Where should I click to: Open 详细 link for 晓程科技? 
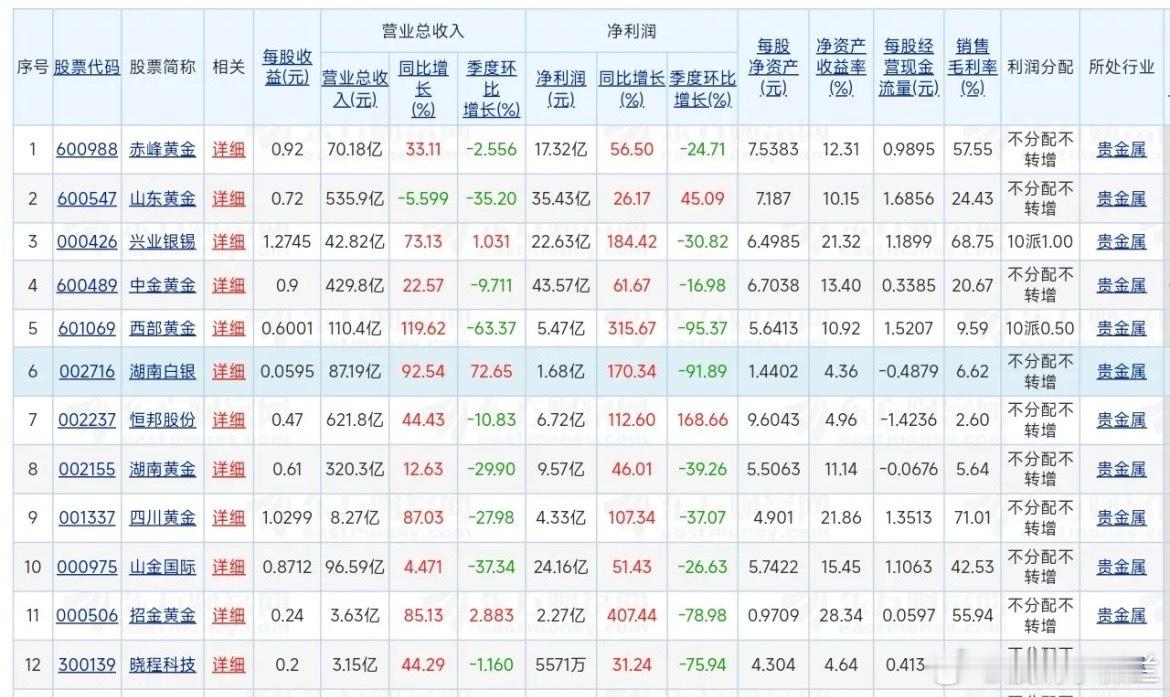(x=228, y=665)
